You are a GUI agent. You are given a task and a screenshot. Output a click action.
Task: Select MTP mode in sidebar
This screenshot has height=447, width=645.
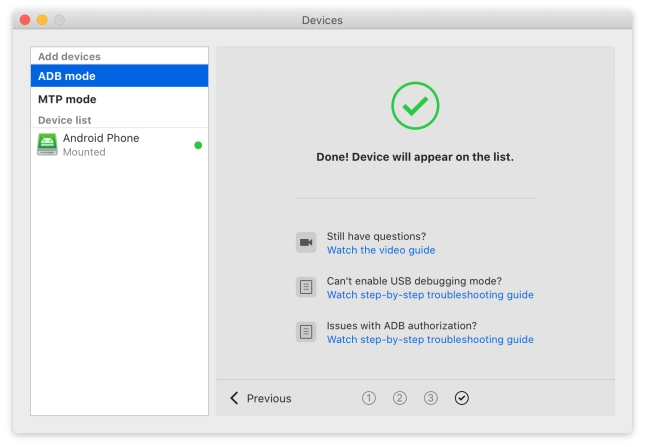coord(119,99)
